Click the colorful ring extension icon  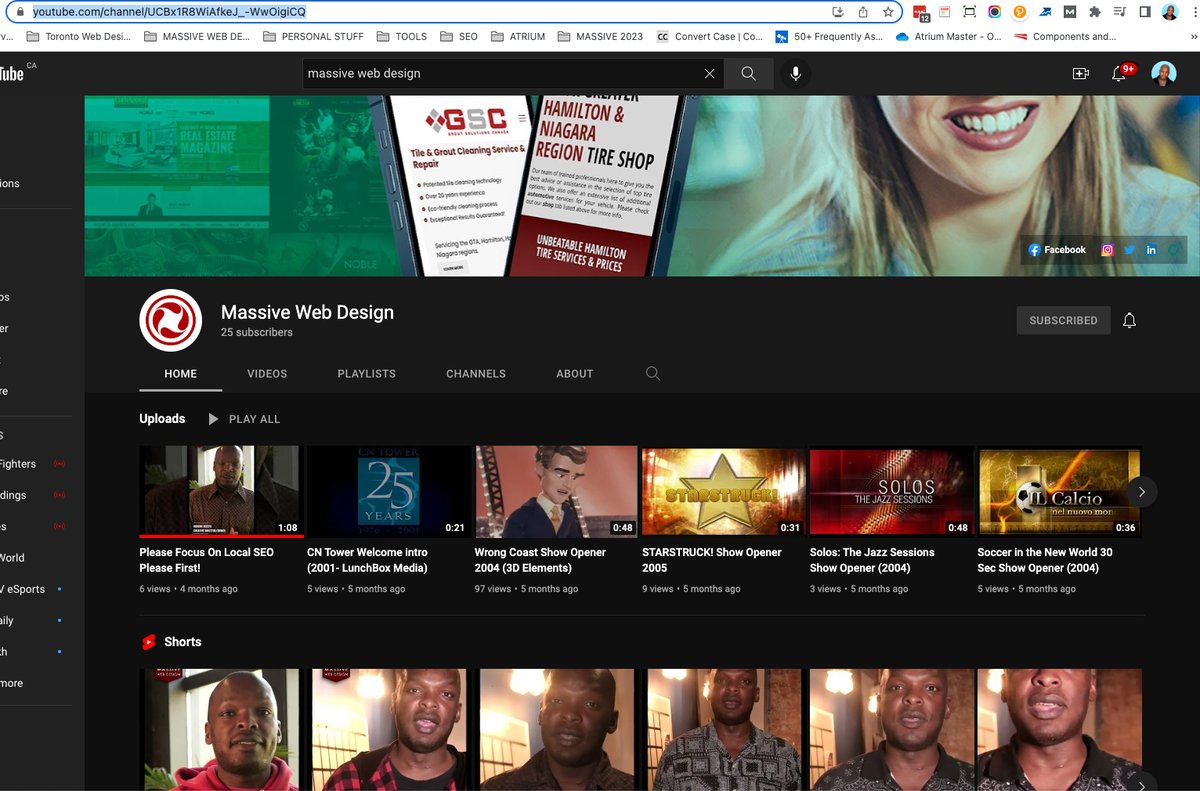point(994,12)
